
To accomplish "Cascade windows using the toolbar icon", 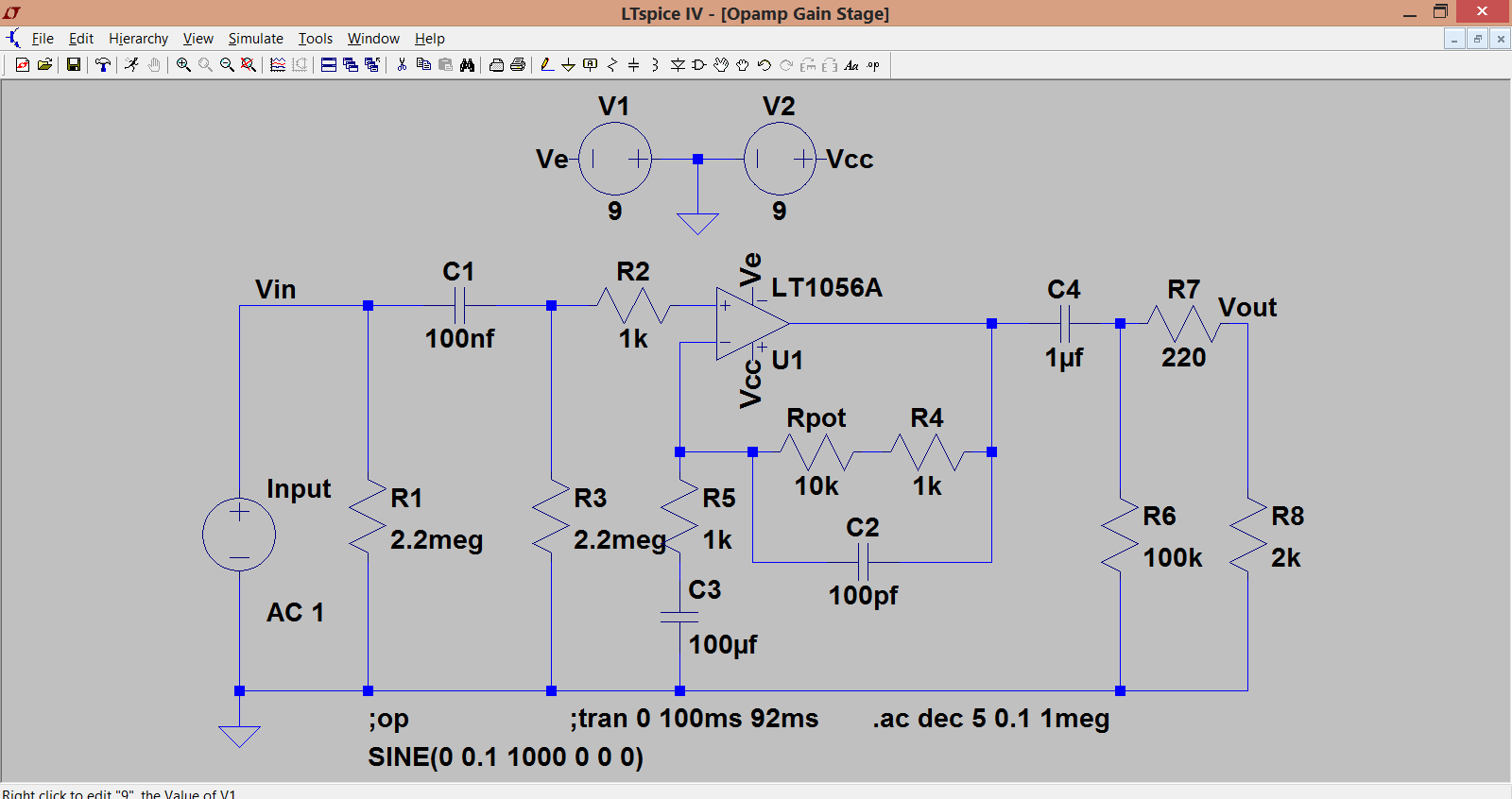I will 351,64.
